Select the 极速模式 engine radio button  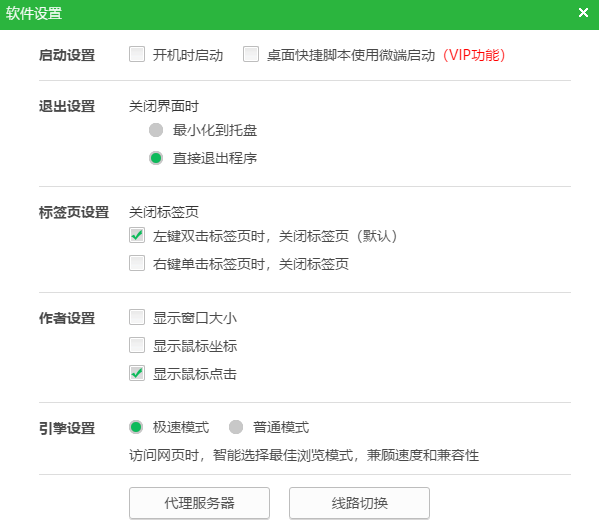(x=136, y=427)
